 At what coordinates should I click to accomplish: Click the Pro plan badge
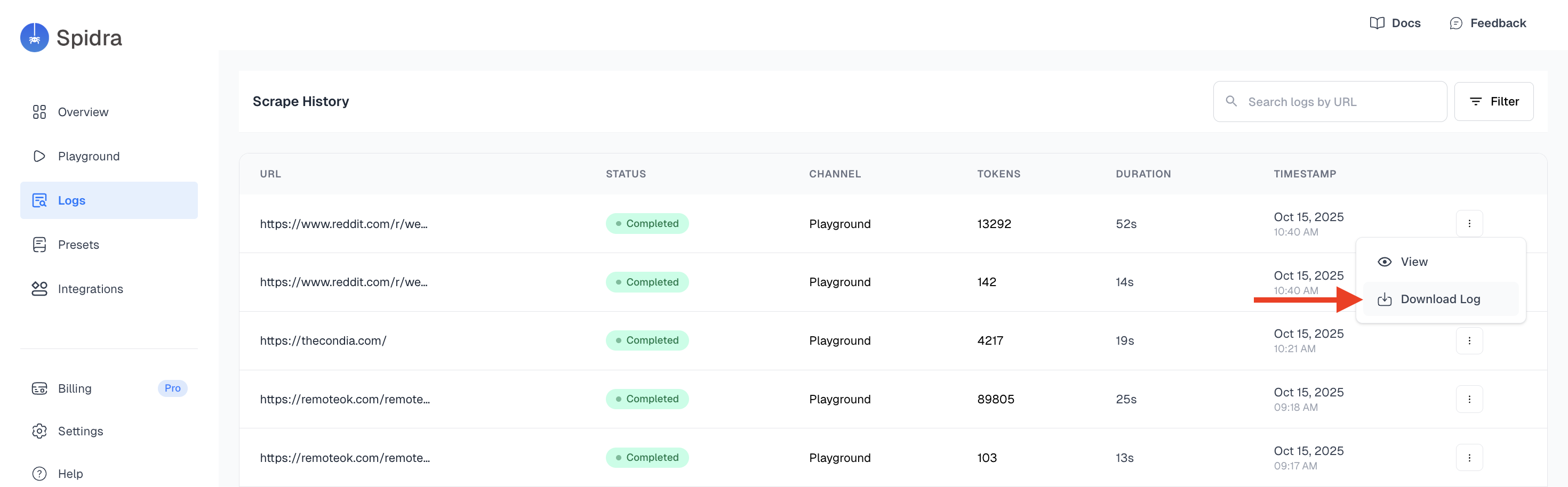[172, 388]
